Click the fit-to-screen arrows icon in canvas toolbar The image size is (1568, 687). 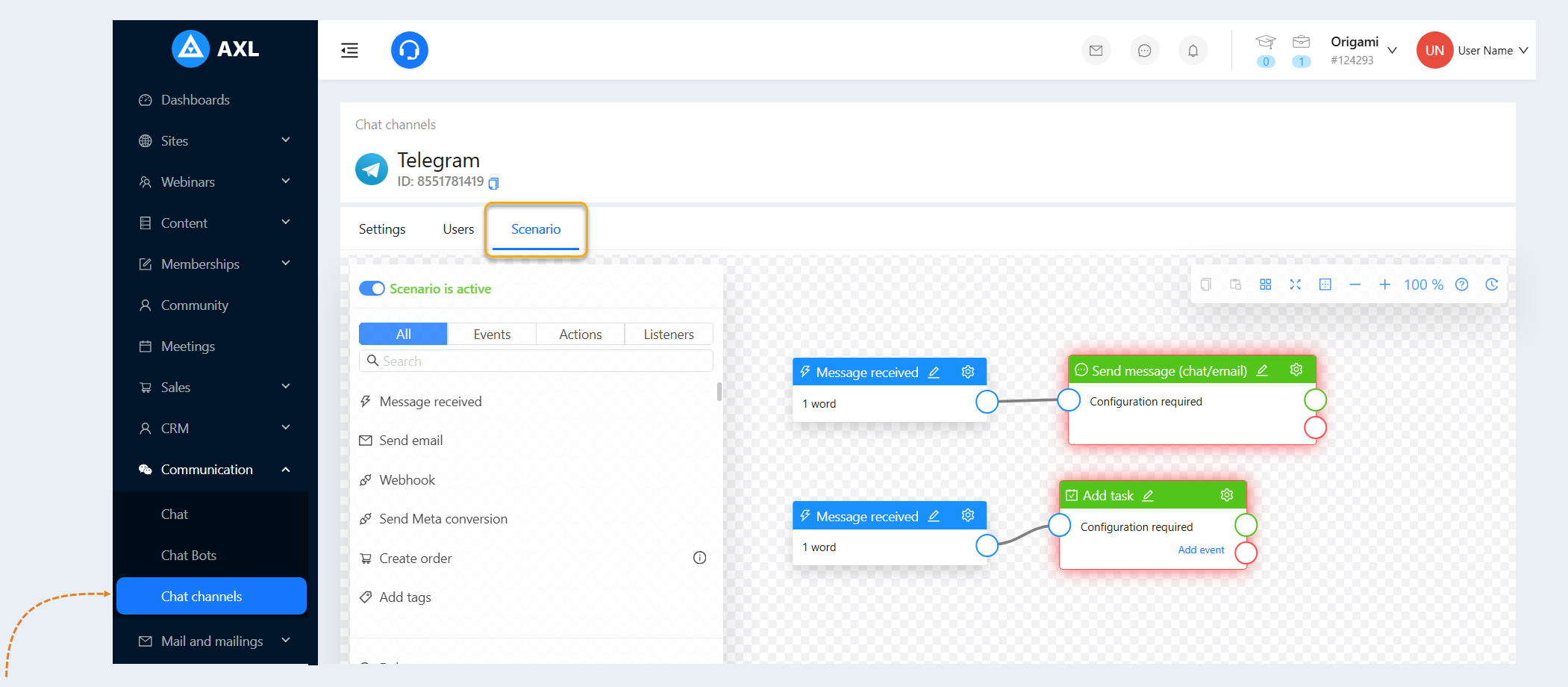pos(1295,285)
